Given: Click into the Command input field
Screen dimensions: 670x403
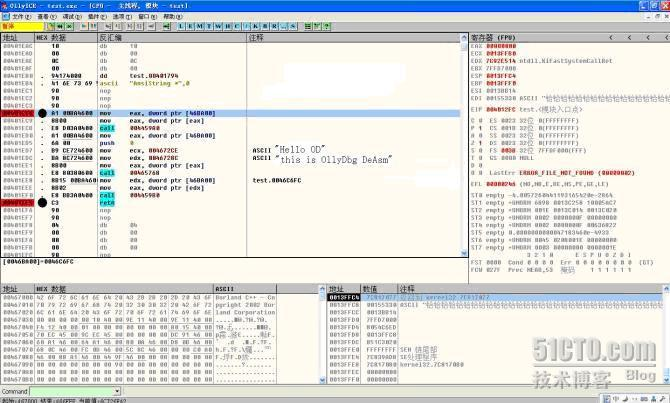Looking at the screenshot, I should coord(72,391).
